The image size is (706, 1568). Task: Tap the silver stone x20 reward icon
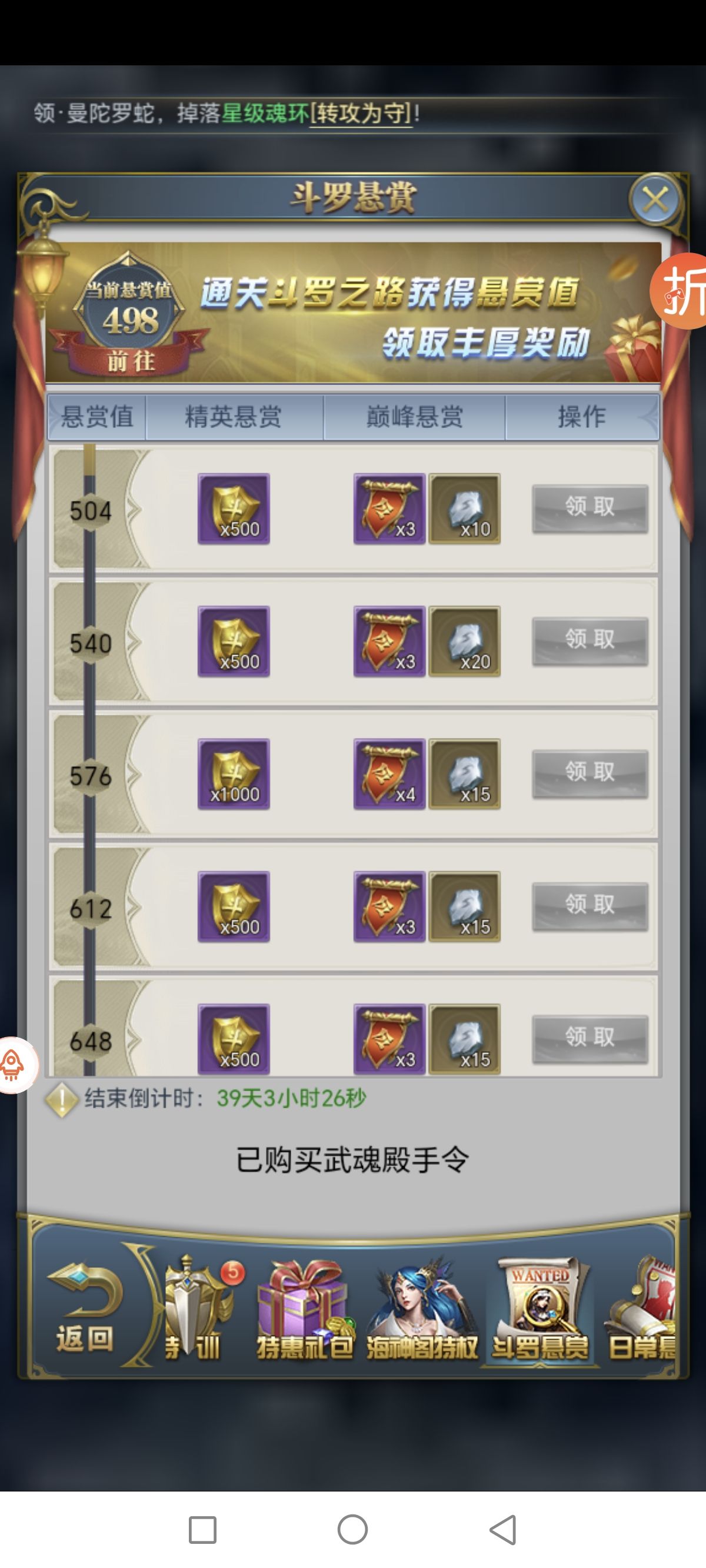(464, 641)
